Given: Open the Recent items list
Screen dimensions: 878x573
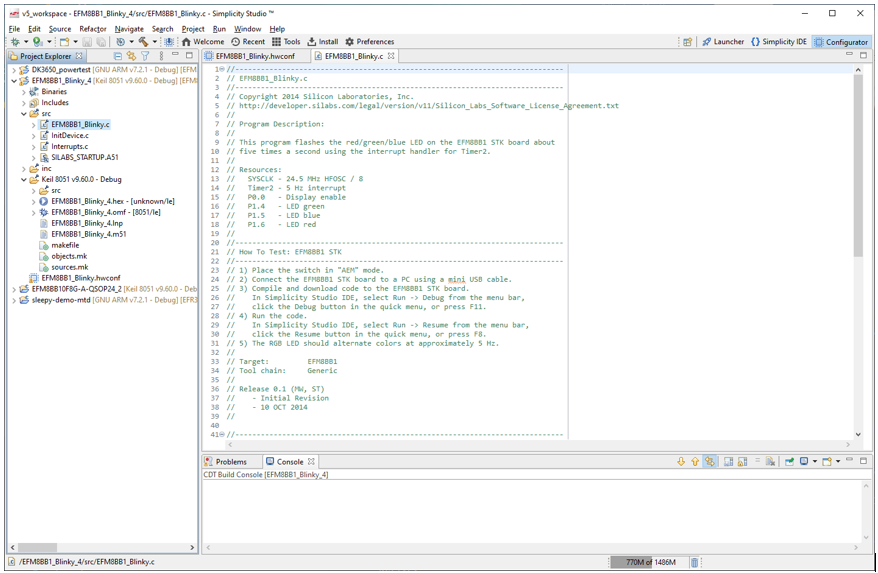Looking at the screenshot, I should (248, 42).
